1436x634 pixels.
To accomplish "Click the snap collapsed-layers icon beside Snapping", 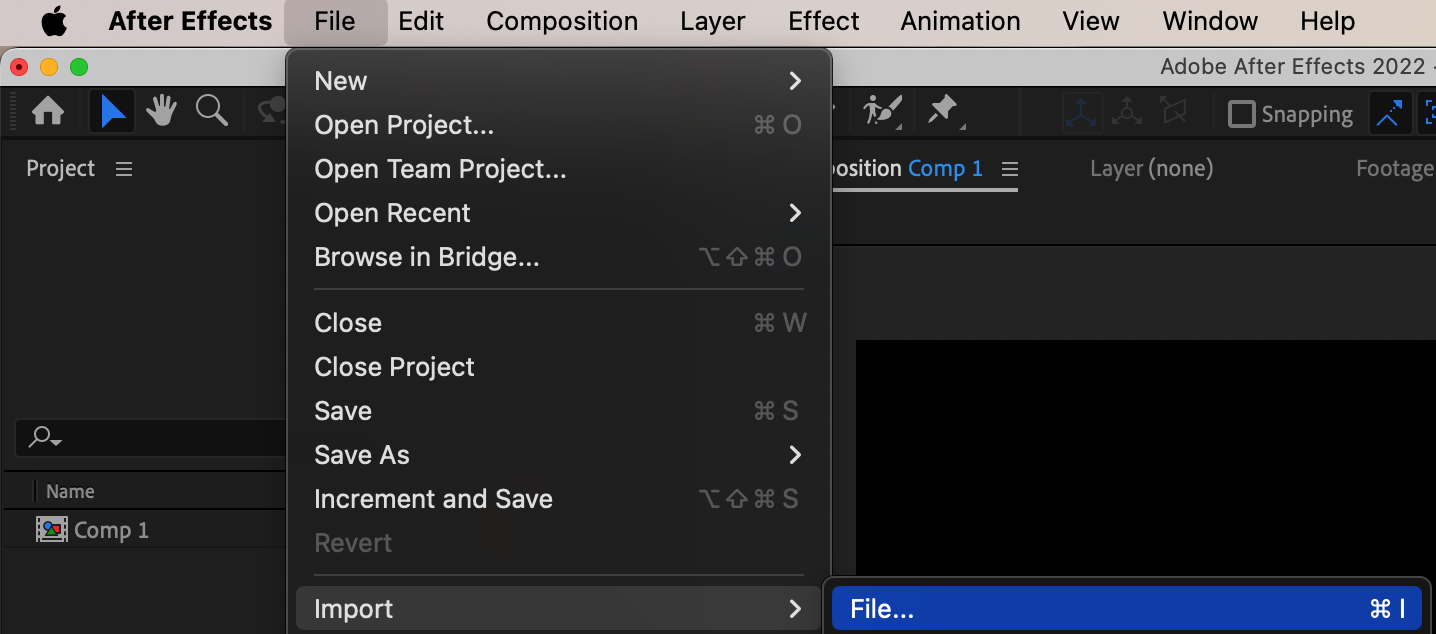I will [1388, 114].
